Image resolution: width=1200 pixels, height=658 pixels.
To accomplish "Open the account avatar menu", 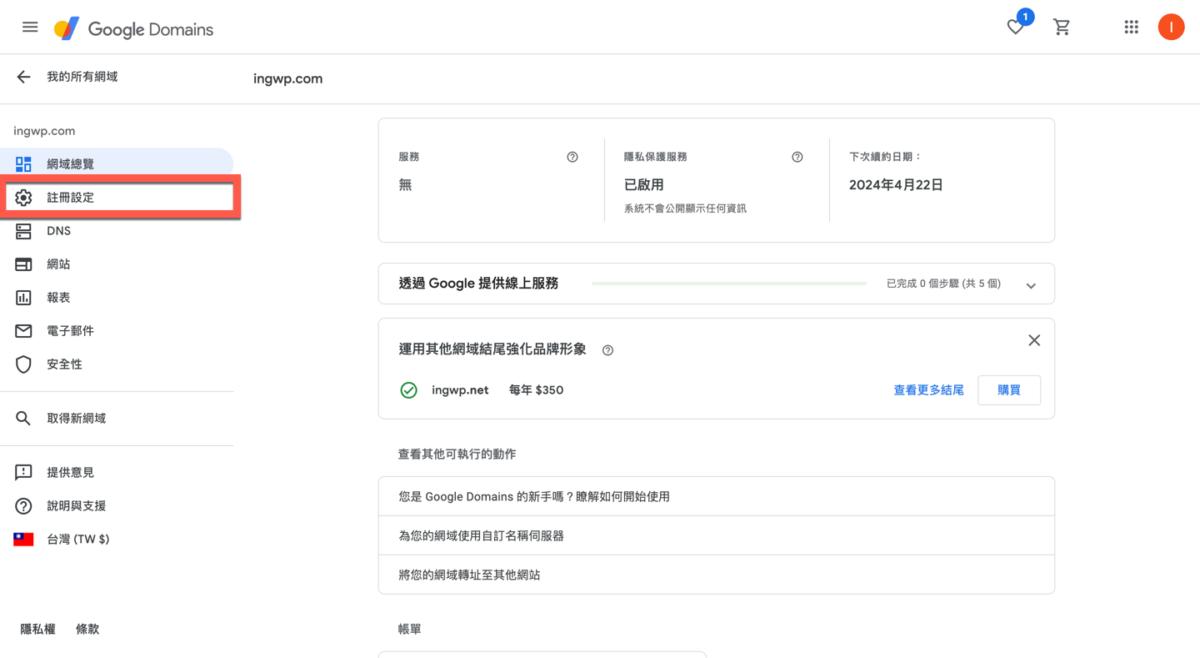I will click(x=1171, y=27).
